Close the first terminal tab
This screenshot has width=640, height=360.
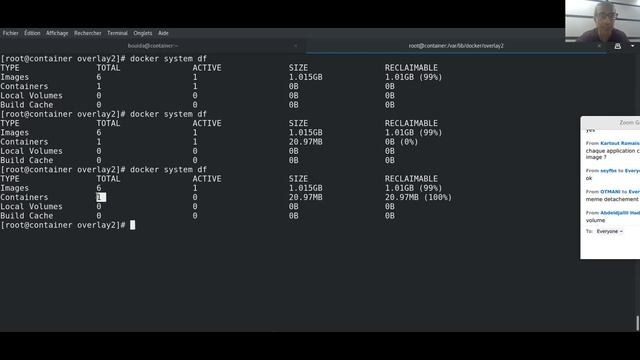point(296,46)
